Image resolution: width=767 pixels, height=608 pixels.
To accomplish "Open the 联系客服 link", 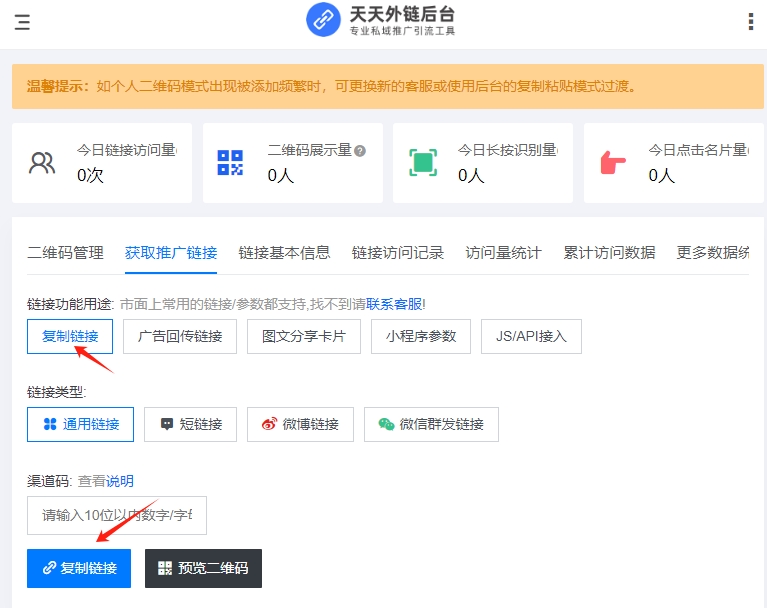I will (x=394, y=303).
